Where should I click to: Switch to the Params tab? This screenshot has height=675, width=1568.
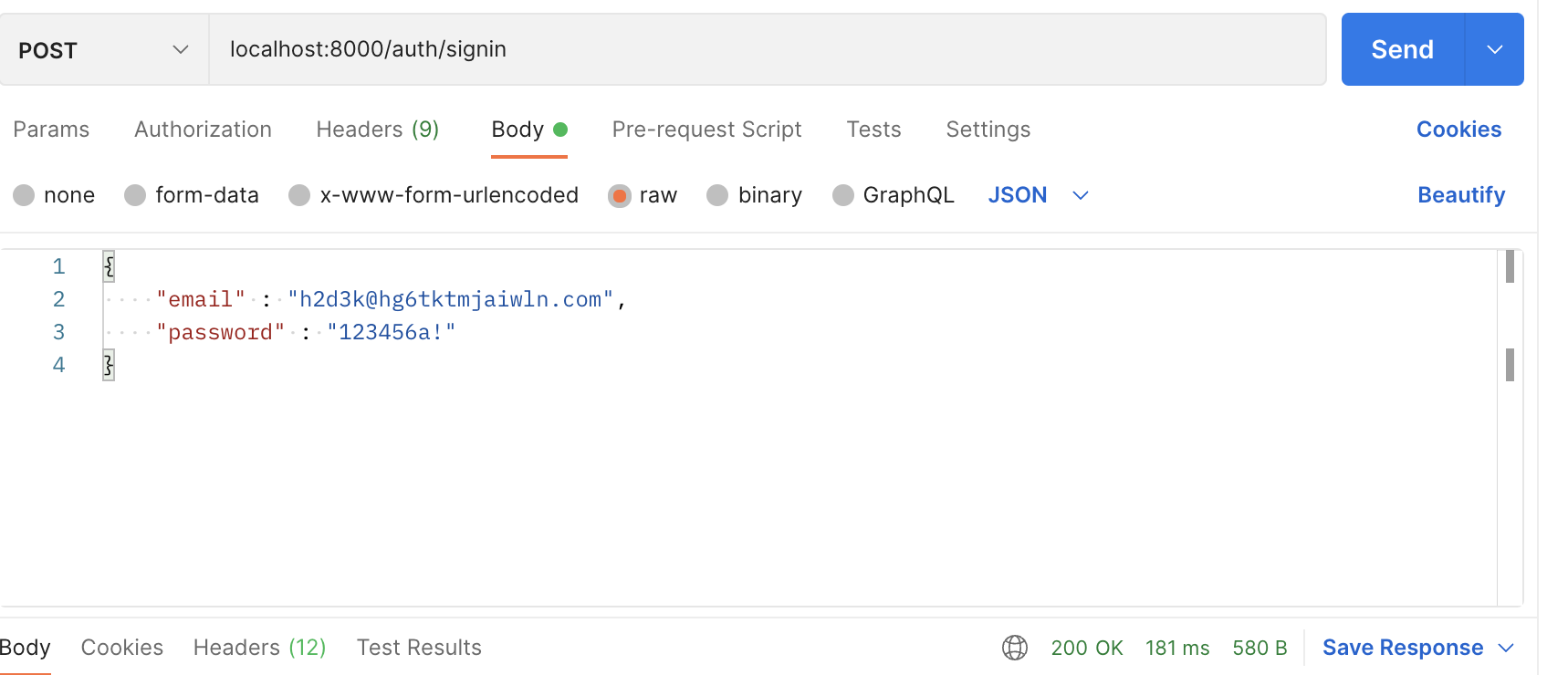click(x=51, y=130)
